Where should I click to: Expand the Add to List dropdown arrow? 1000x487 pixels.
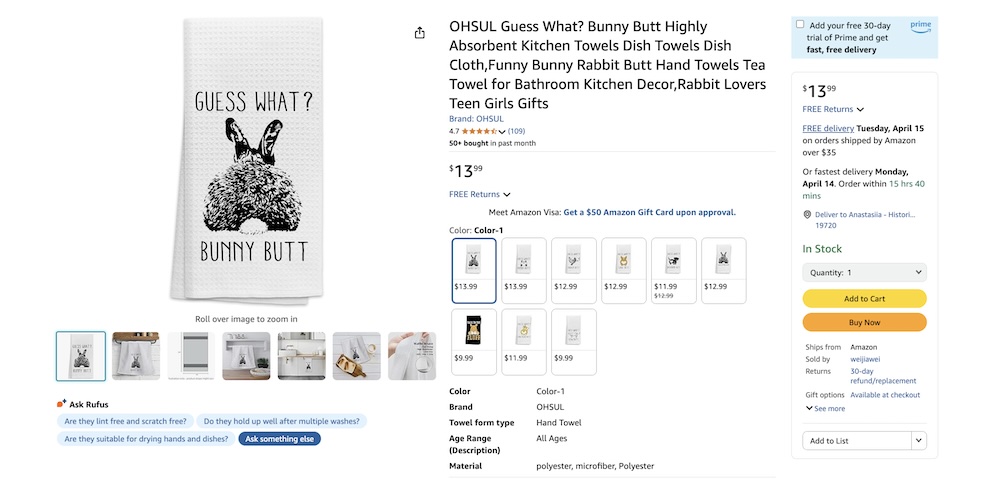(x=919, y=441)
